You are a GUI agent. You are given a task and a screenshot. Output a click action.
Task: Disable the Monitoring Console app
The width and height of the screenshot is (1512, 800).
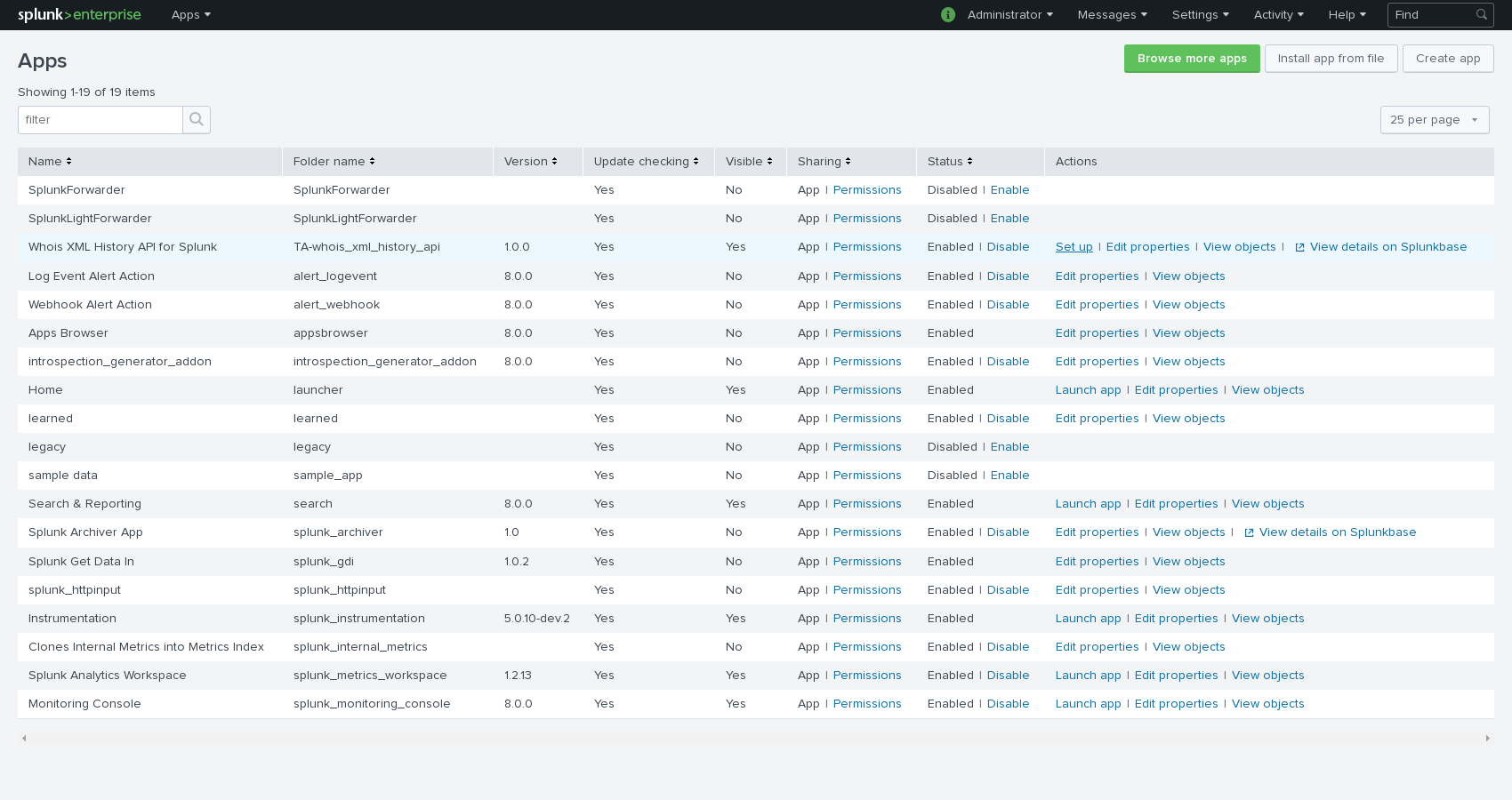point(1008,704)
